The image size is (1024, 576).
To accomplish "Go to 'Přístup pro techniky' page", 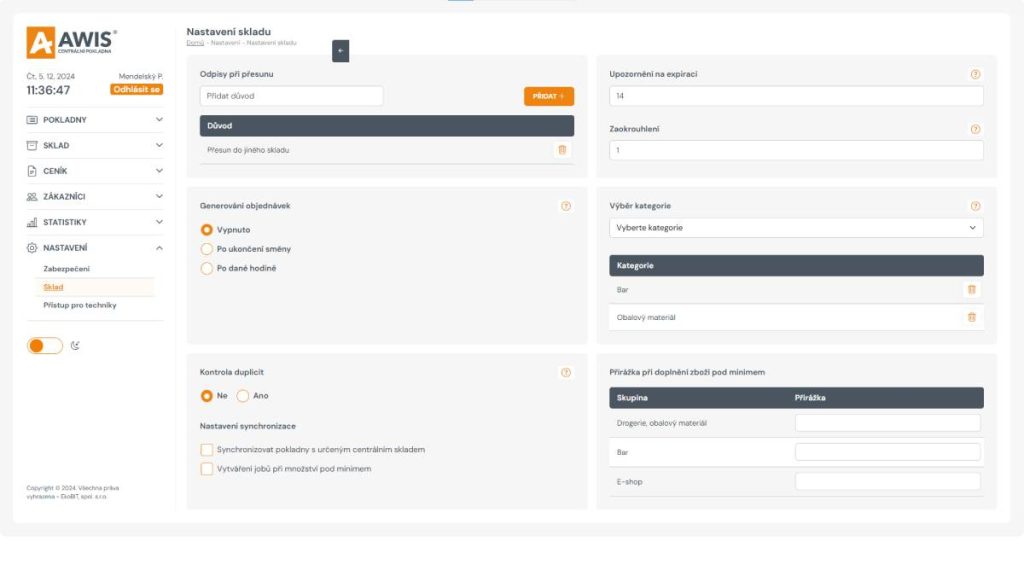I will [80, 305].
